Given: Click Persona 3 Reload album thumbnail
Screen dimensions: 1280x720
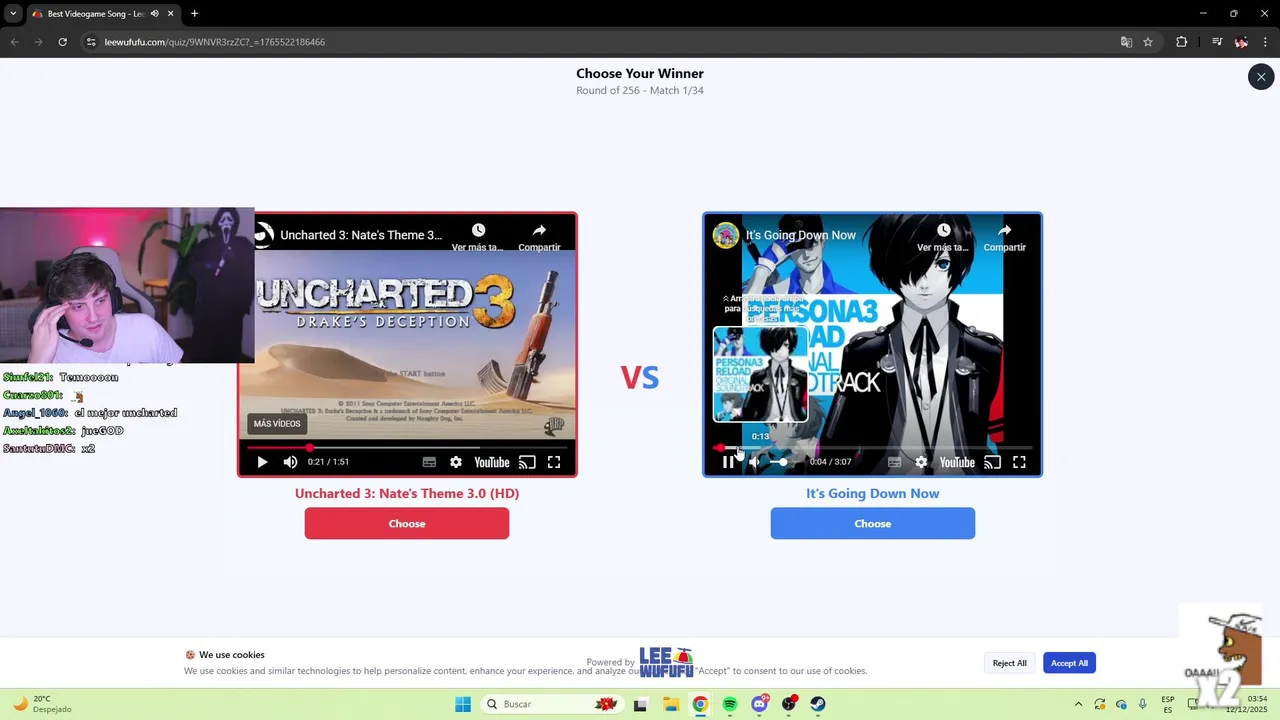Looking at the screenshot, I should coord(760,374).
